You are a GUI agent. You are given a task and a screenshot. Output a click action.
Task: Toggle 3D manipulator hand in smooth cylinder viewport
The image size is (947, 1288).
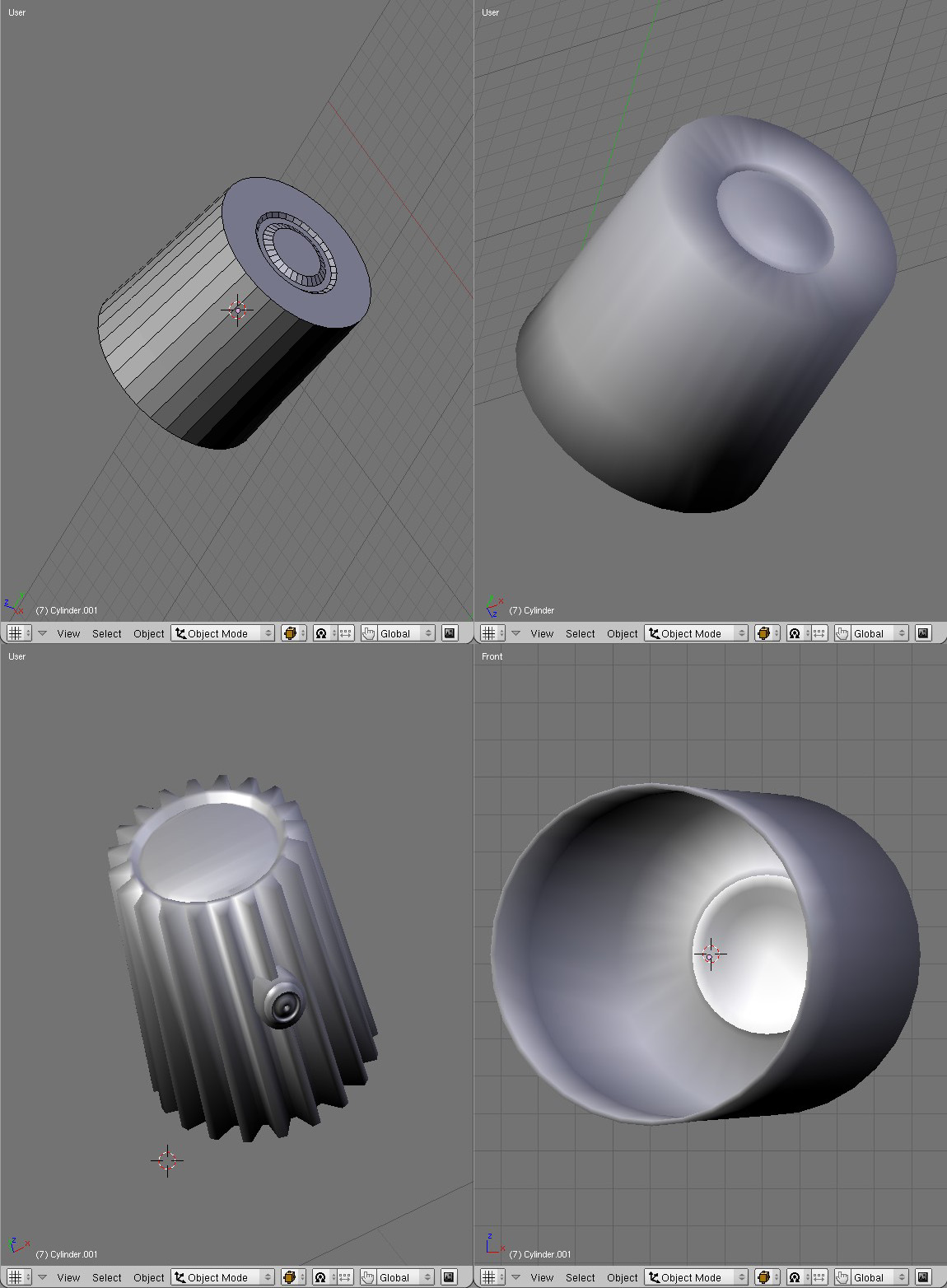click(x=842, y=633)
